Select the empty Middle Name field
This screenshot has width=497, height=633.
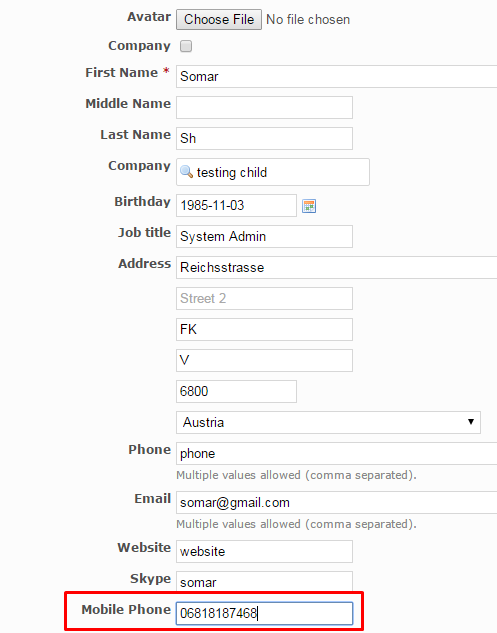(x=264, y=107)
